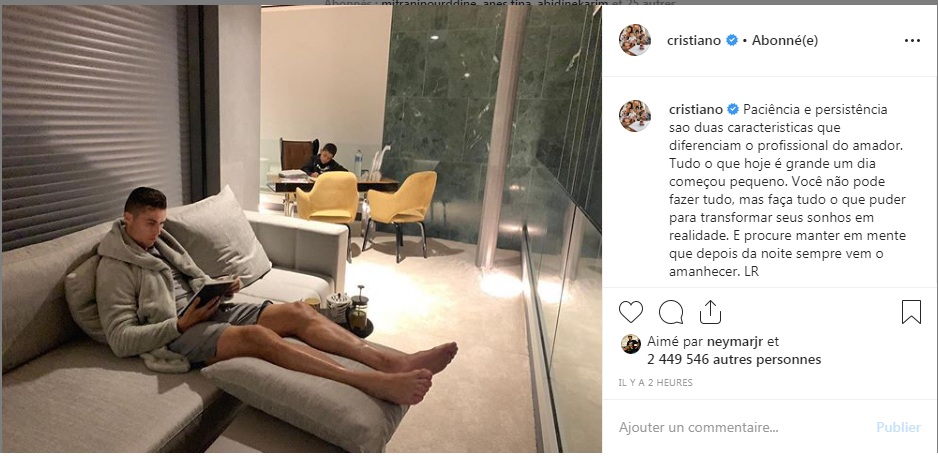Like the post with the heart icon
This screenshot has height=460, width=938.
[631, 312]
